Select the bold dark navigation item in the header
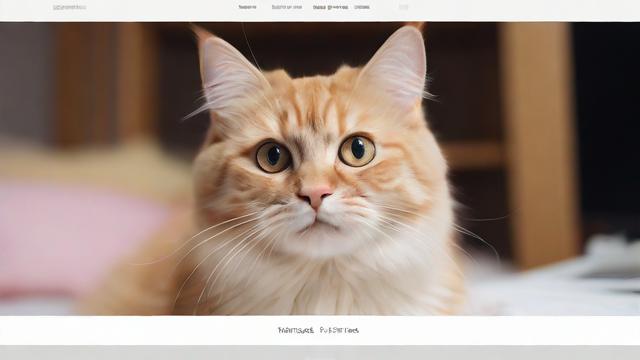 click(x=330, y=7)
